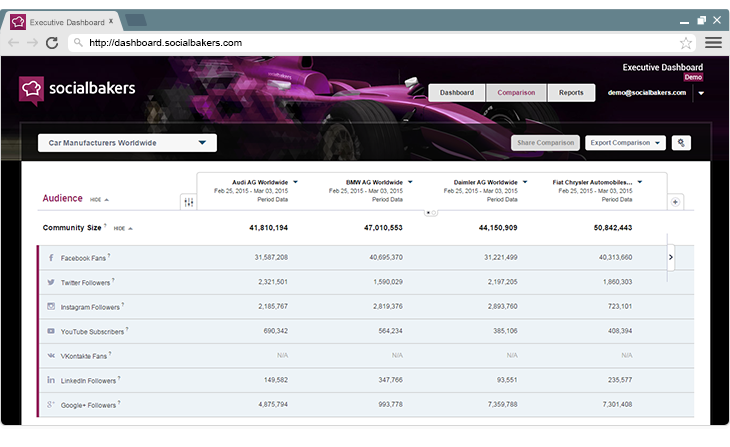730x447 pixels.
Task: Select the Executive Dashboard browser tab
Action: tap(63, 22)
